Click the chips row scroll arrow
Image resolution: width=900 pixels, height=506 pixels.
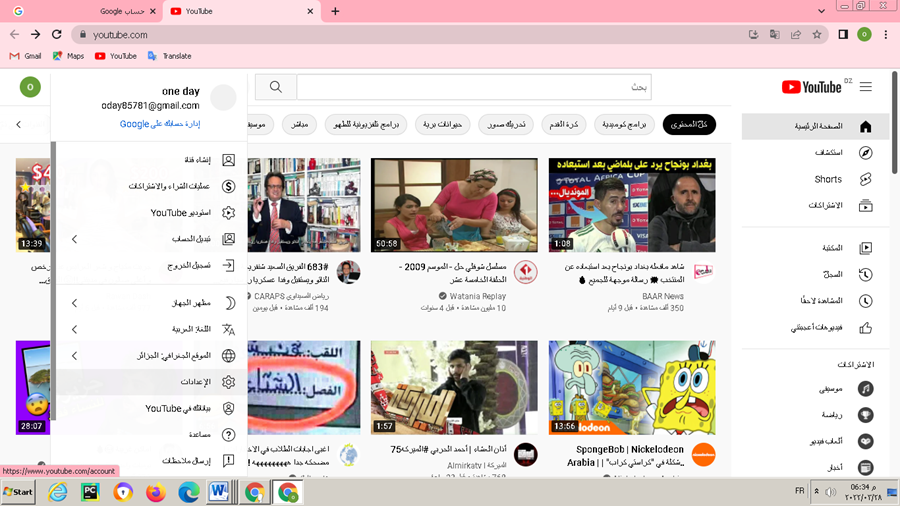18,124
